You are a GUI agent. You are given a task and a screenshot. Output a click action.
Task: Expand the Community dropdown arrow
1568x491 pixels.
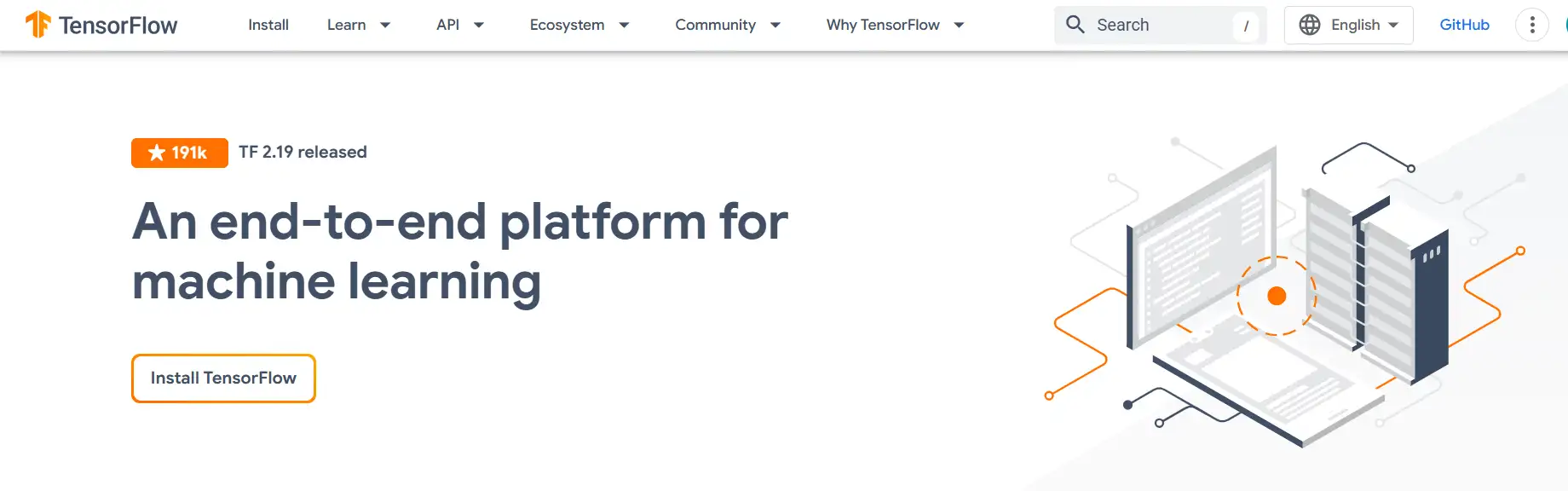775,26
